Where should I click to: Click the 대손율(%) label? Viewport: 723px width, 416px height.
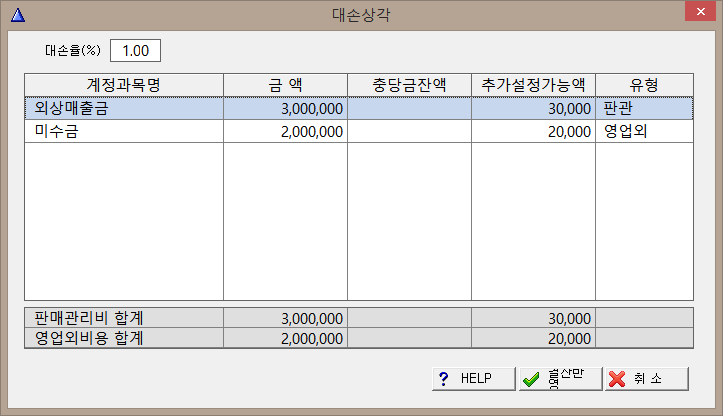(x=72, y=50)
